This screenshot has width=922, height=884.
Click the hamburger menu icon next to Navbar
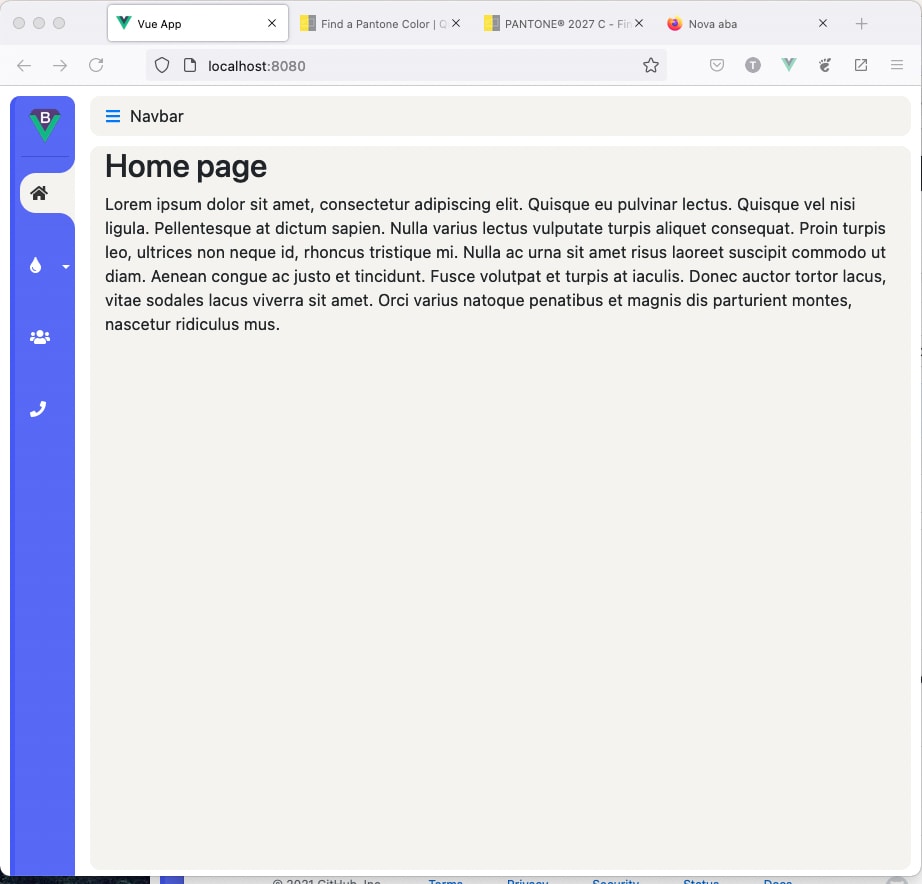(x=112, y=116)
